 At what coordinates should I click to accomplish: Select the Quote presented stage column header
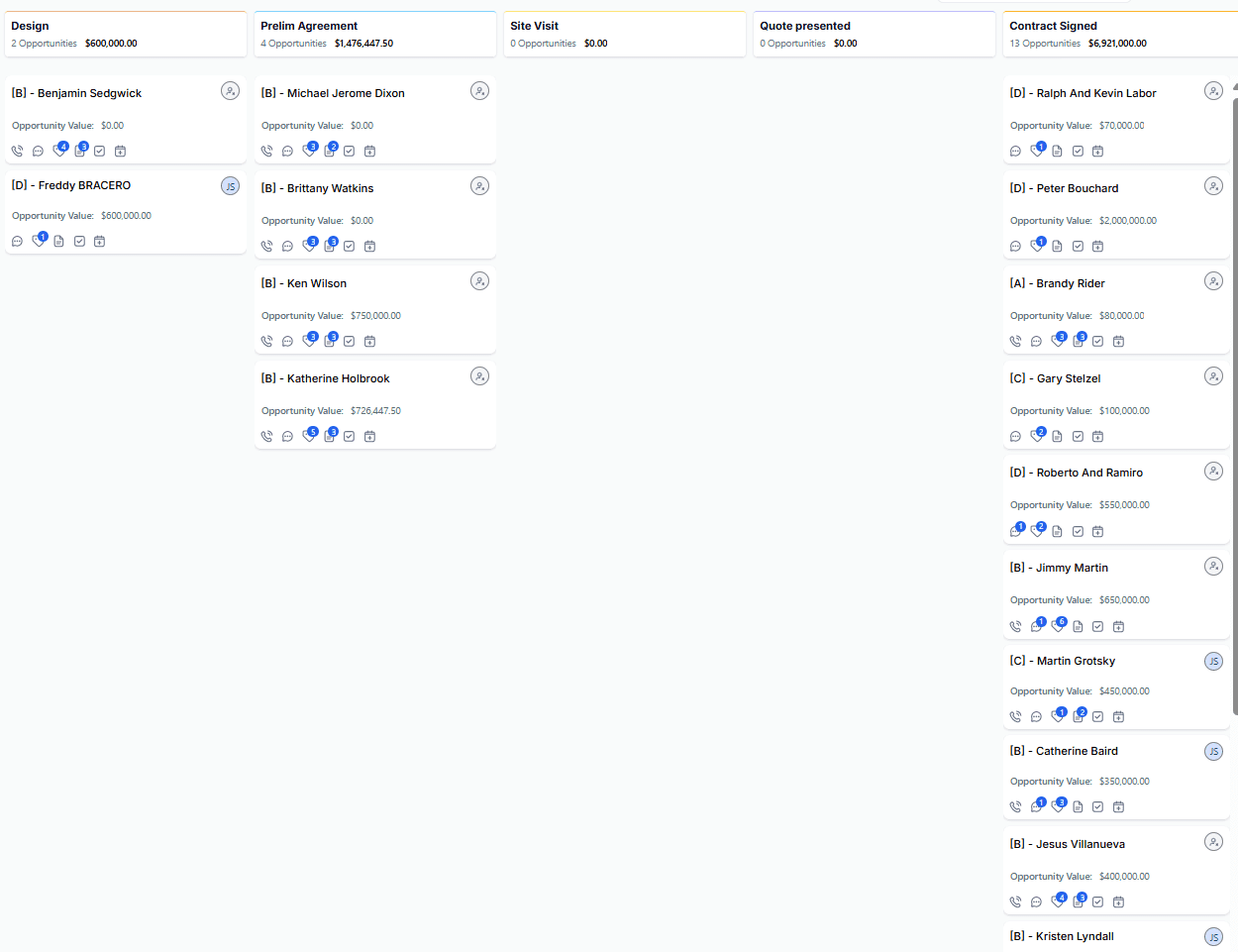click(x=874, y=34)
